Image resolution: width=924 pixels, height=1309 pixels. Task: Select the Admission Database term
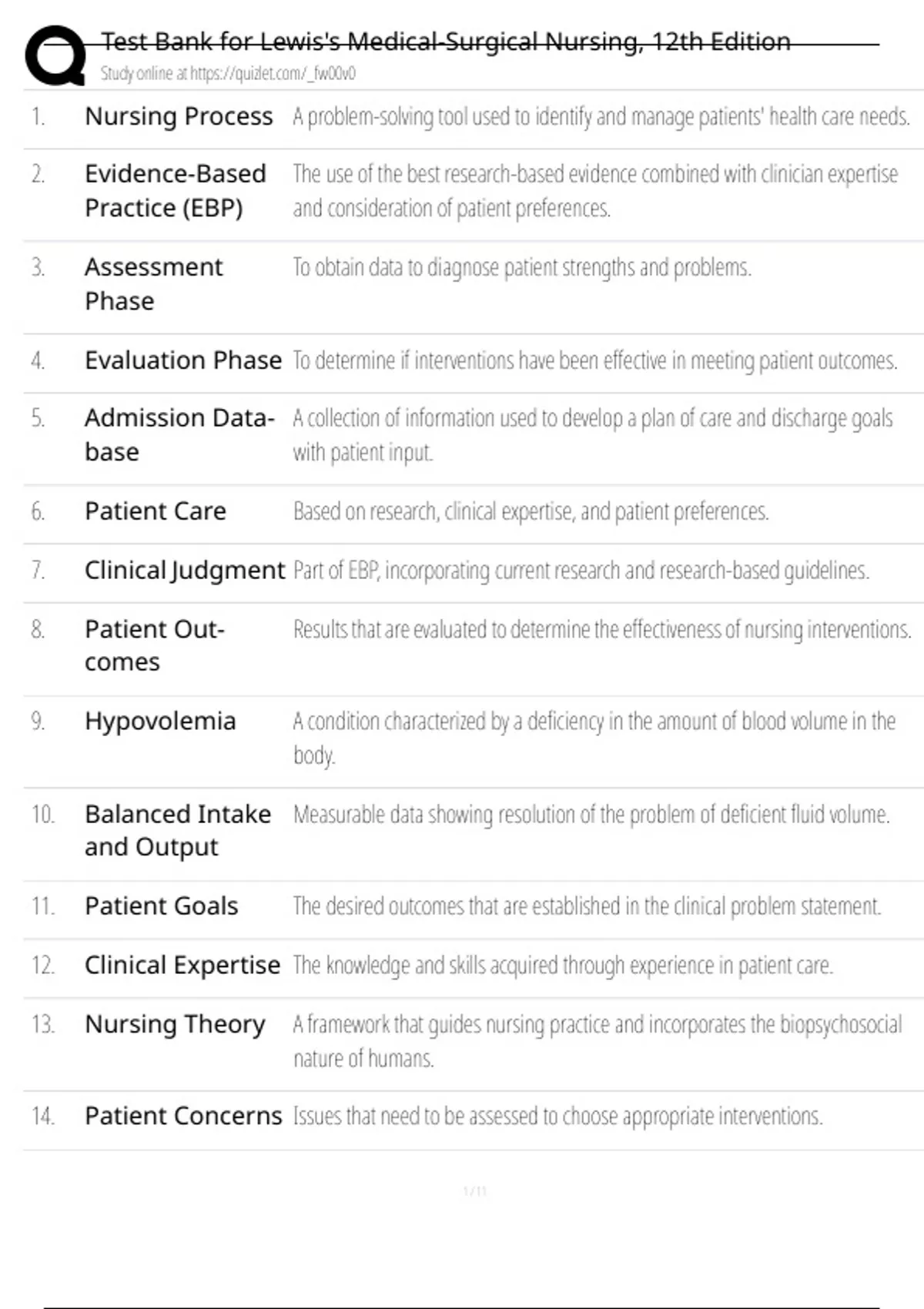click(x=179, y=434)
